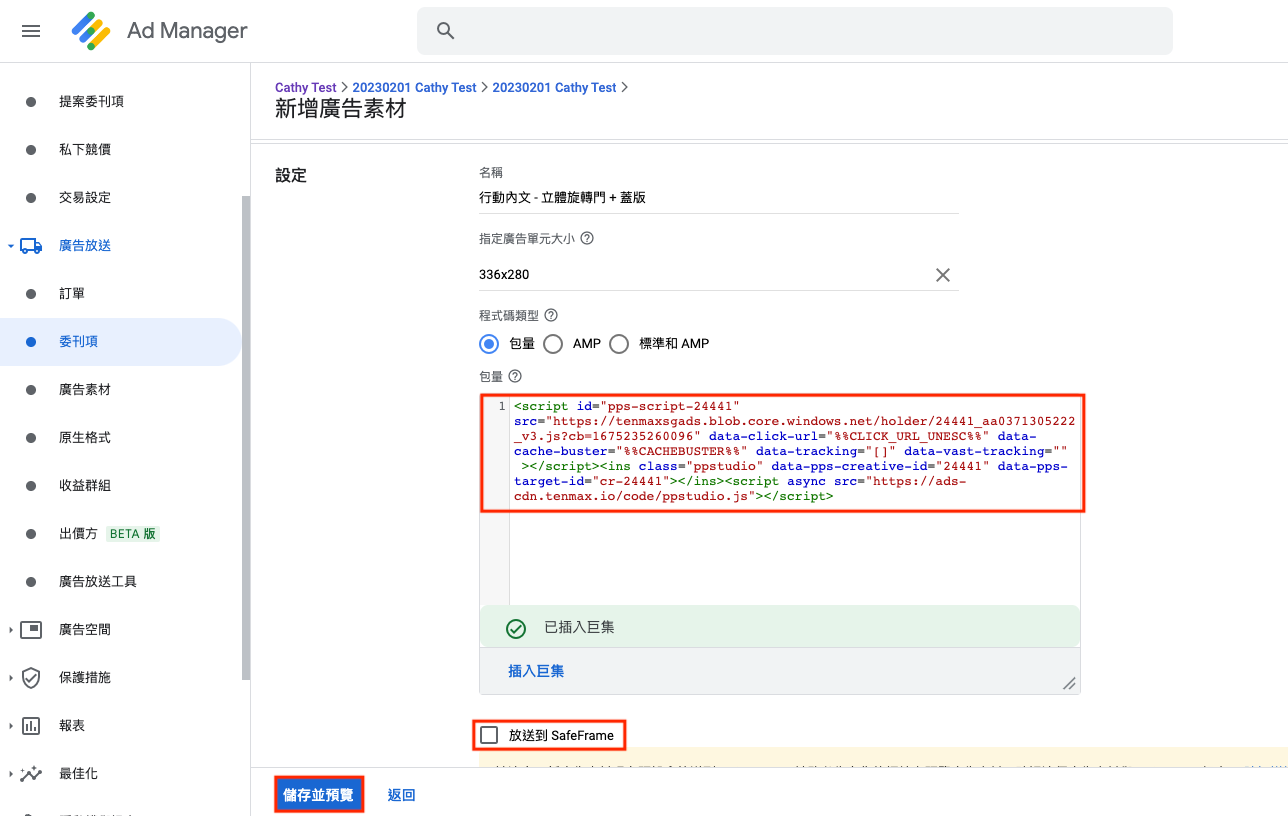Click the 儲存並預覽 button
This screenshot has height=816, width=1288.
[318, 795]
